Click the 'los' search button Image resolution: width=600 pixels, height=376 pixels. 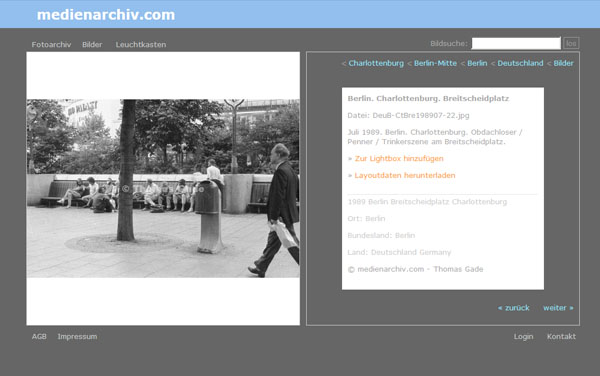[571, 43]
